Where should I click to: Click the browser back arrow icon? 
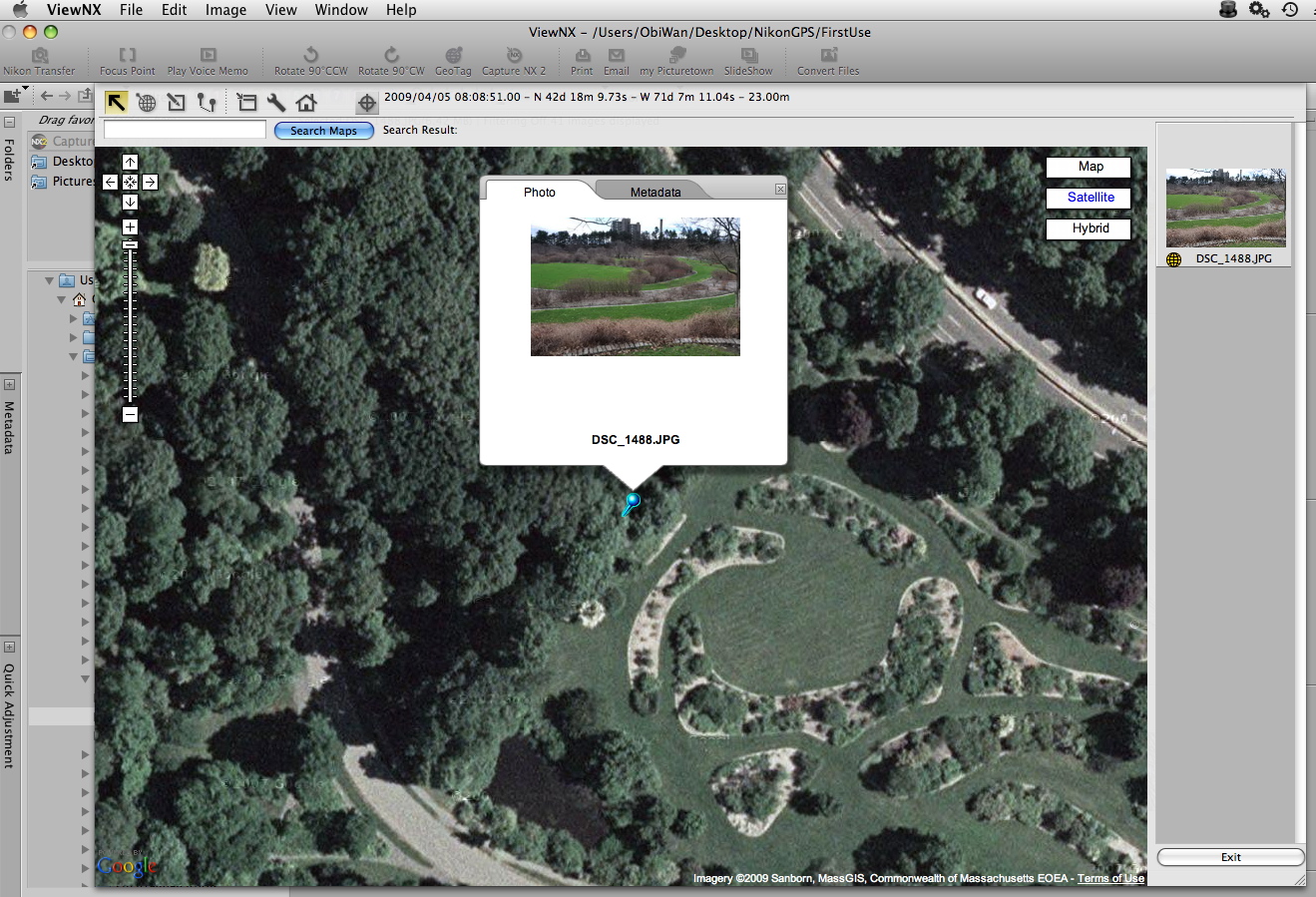47,96
